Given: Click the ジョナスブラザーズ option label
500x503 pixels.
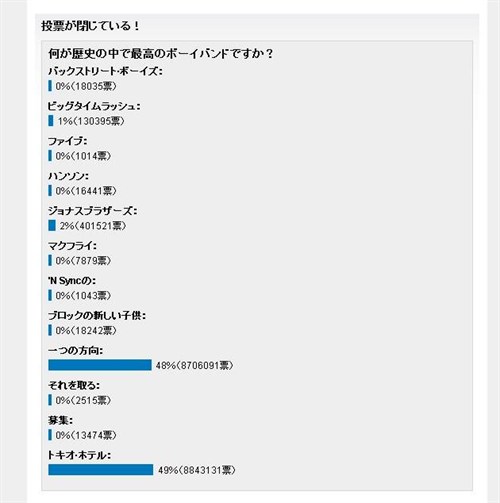Looking at the screenshot, I should 92,211.
